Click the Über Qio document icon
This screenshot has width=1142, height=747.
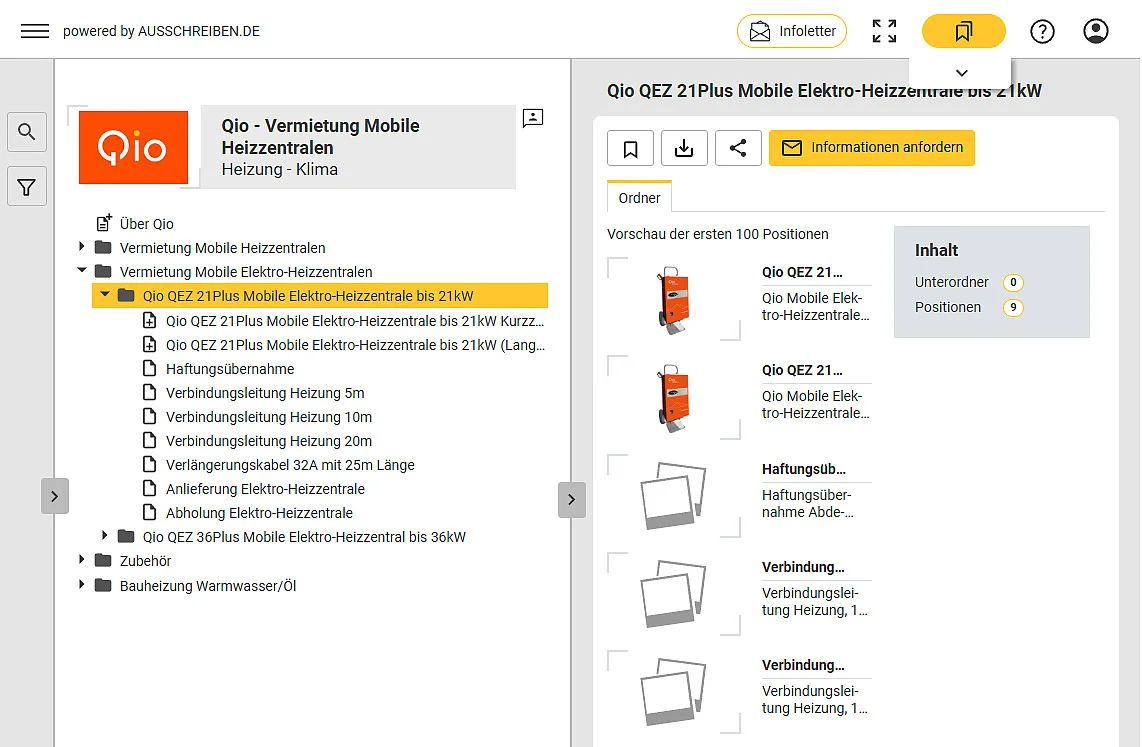pyautogui.click(x=104, y=222)
